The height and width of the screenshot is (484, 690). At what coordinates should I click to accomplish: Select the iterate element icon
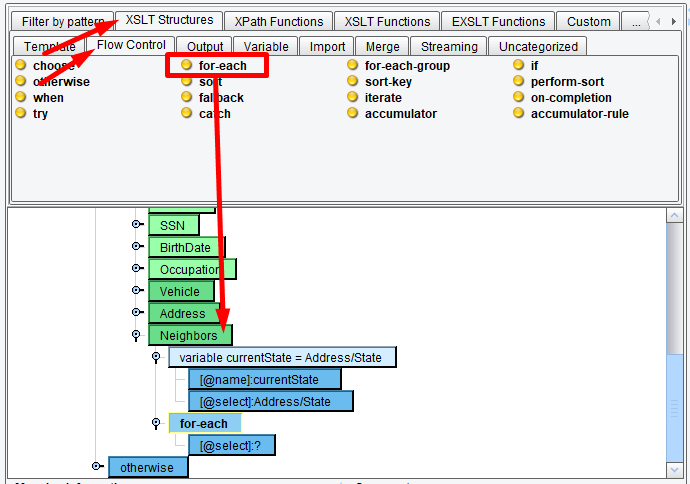pos(353,98)
